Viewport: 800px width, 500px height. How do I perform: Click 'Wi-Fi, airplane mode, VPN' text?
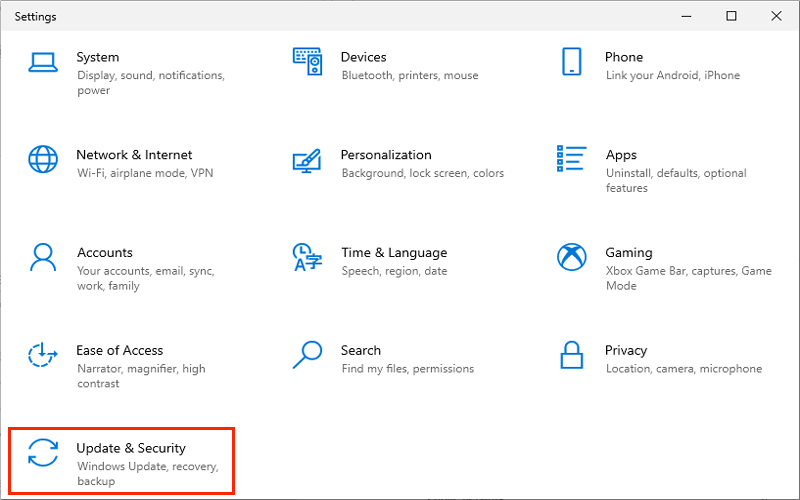coord(145,173)
